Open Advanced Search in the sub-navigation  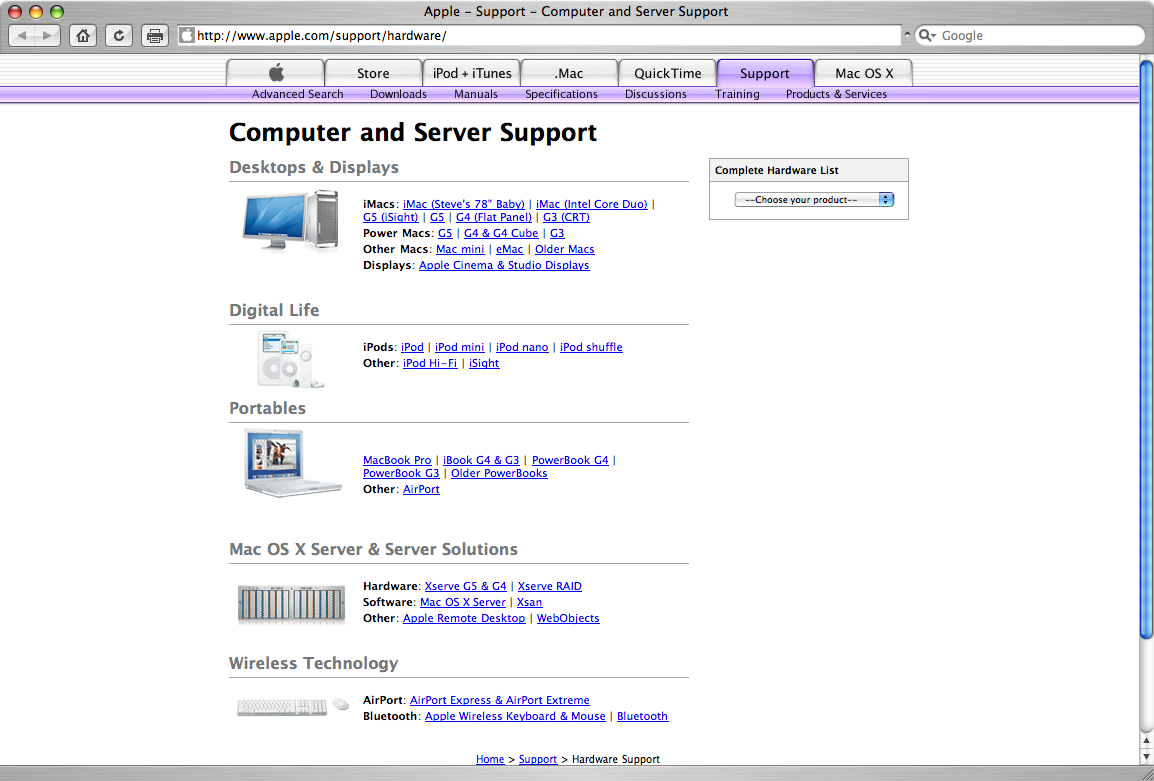297,94
